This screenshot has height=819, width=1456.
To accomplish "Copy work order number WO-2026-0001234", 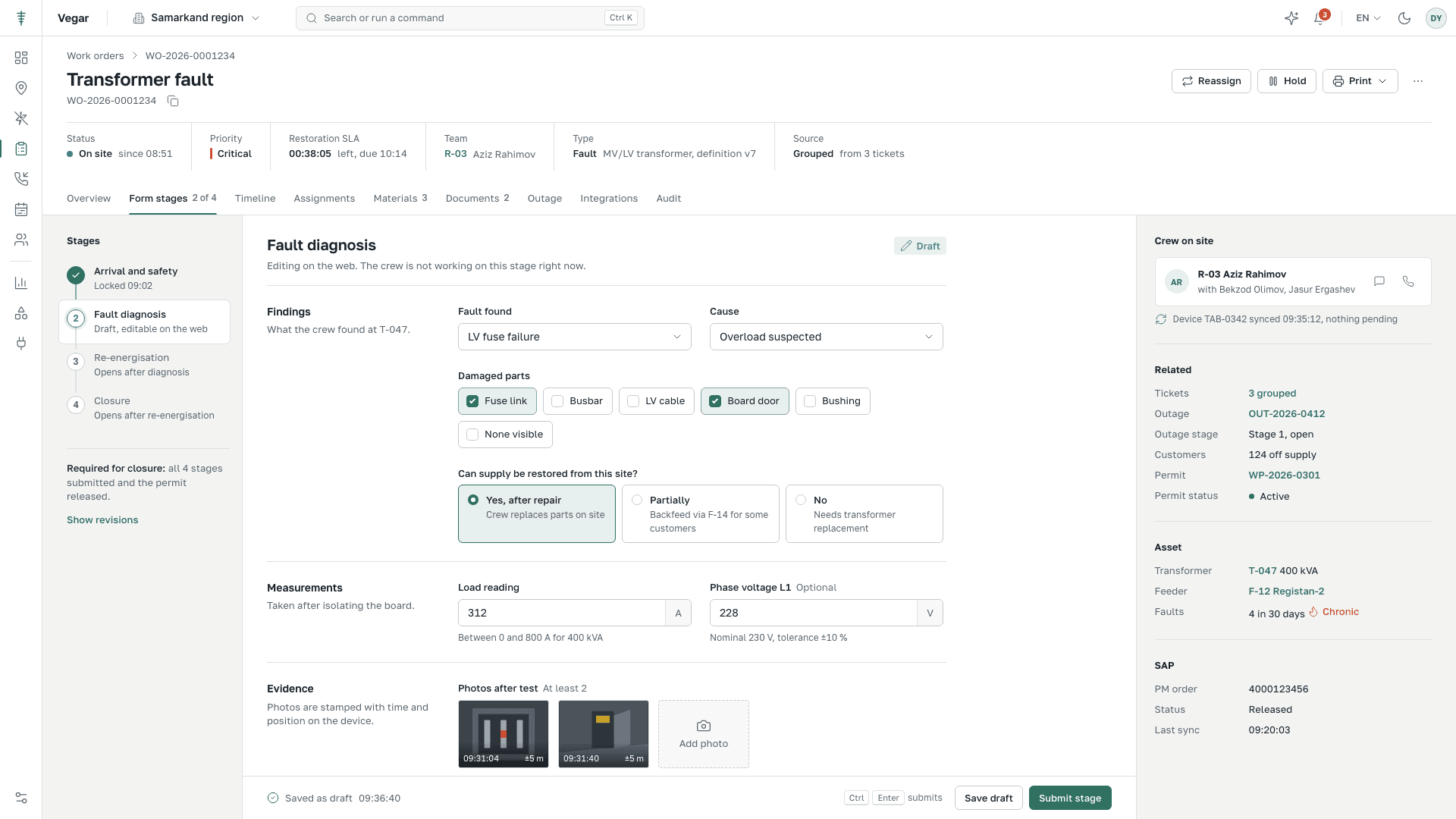I will [x=173, y=101].
